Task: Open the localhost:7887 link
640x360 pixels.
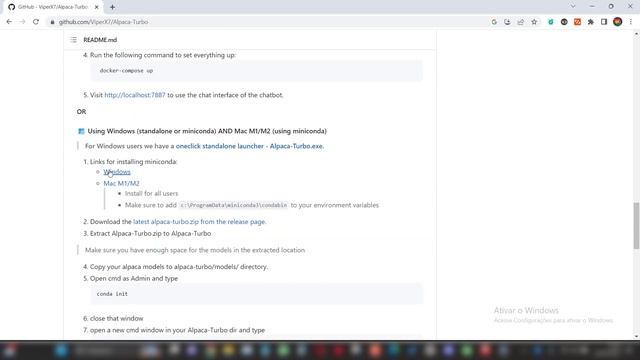Action: coord(135,95)
